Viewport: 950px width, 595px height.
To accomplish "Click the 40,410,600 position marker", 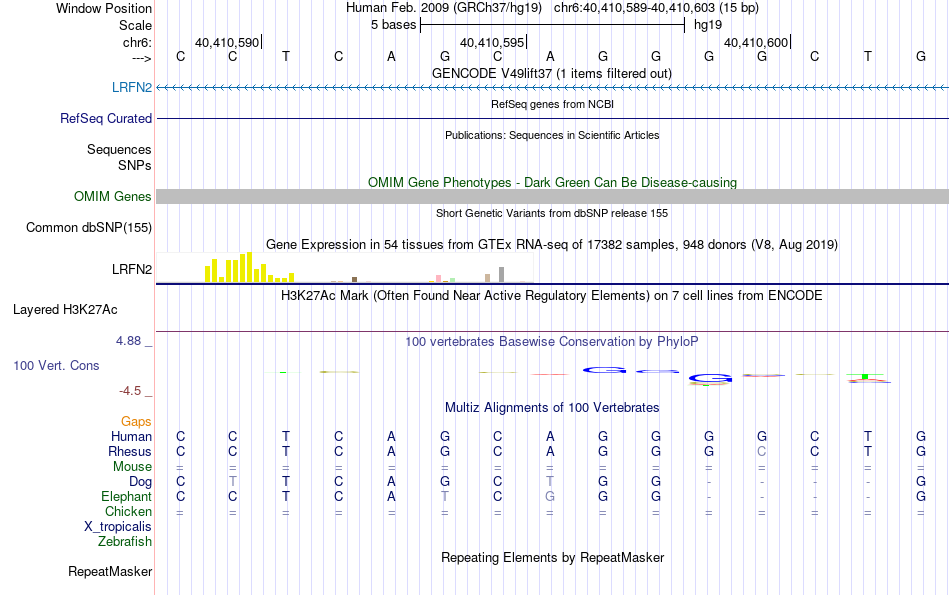I will click(x=756, y=42).
